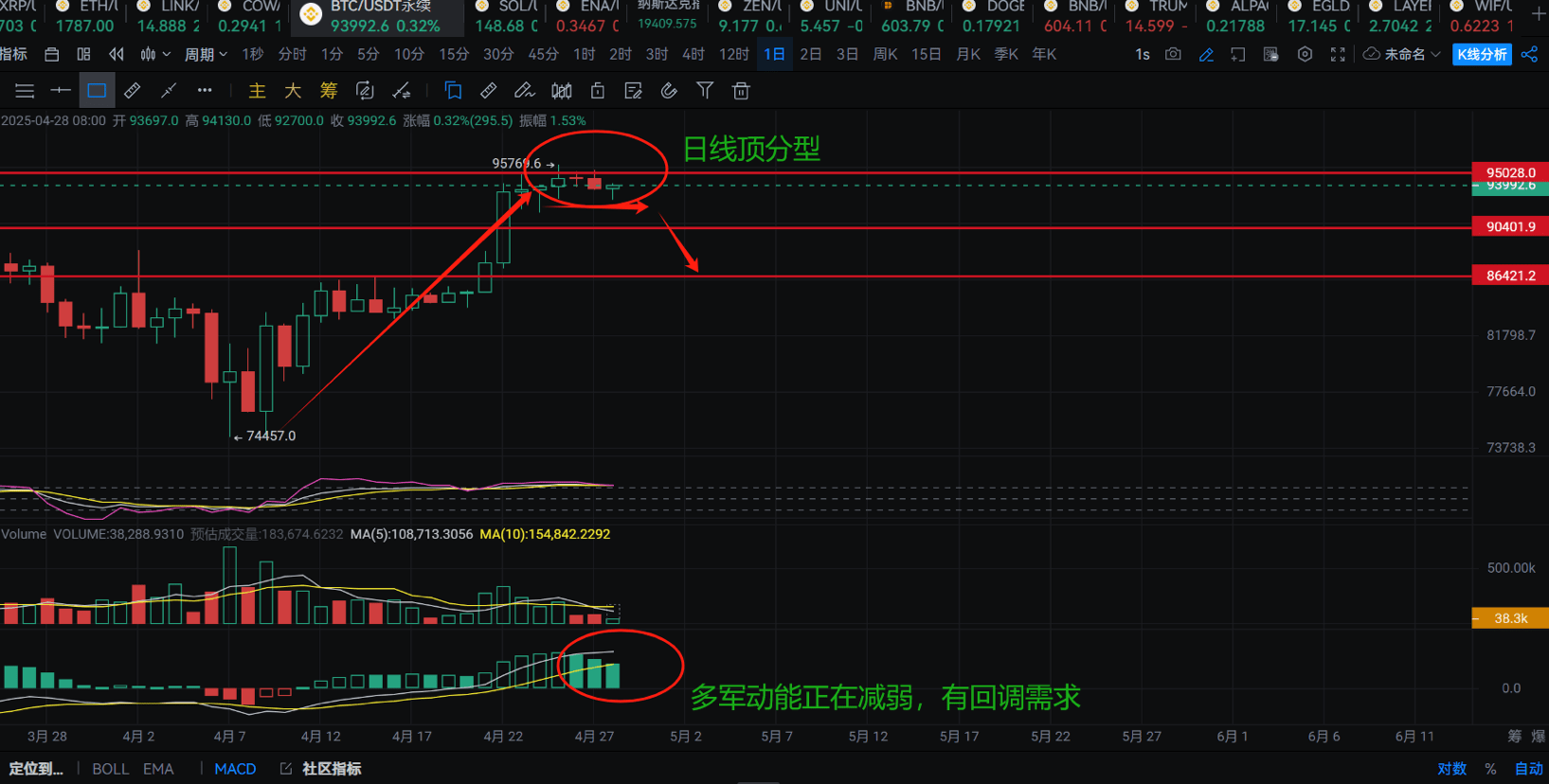Select the horizontal lines drawing tool
Screen dimensions: 1549x784
point(25,91)
